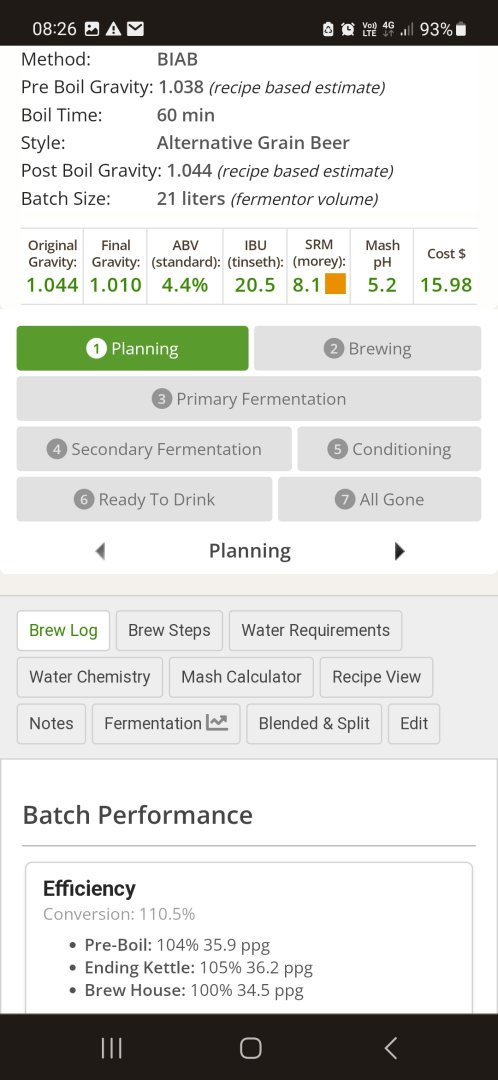Open the Water Chemistry section

point(90,677)
